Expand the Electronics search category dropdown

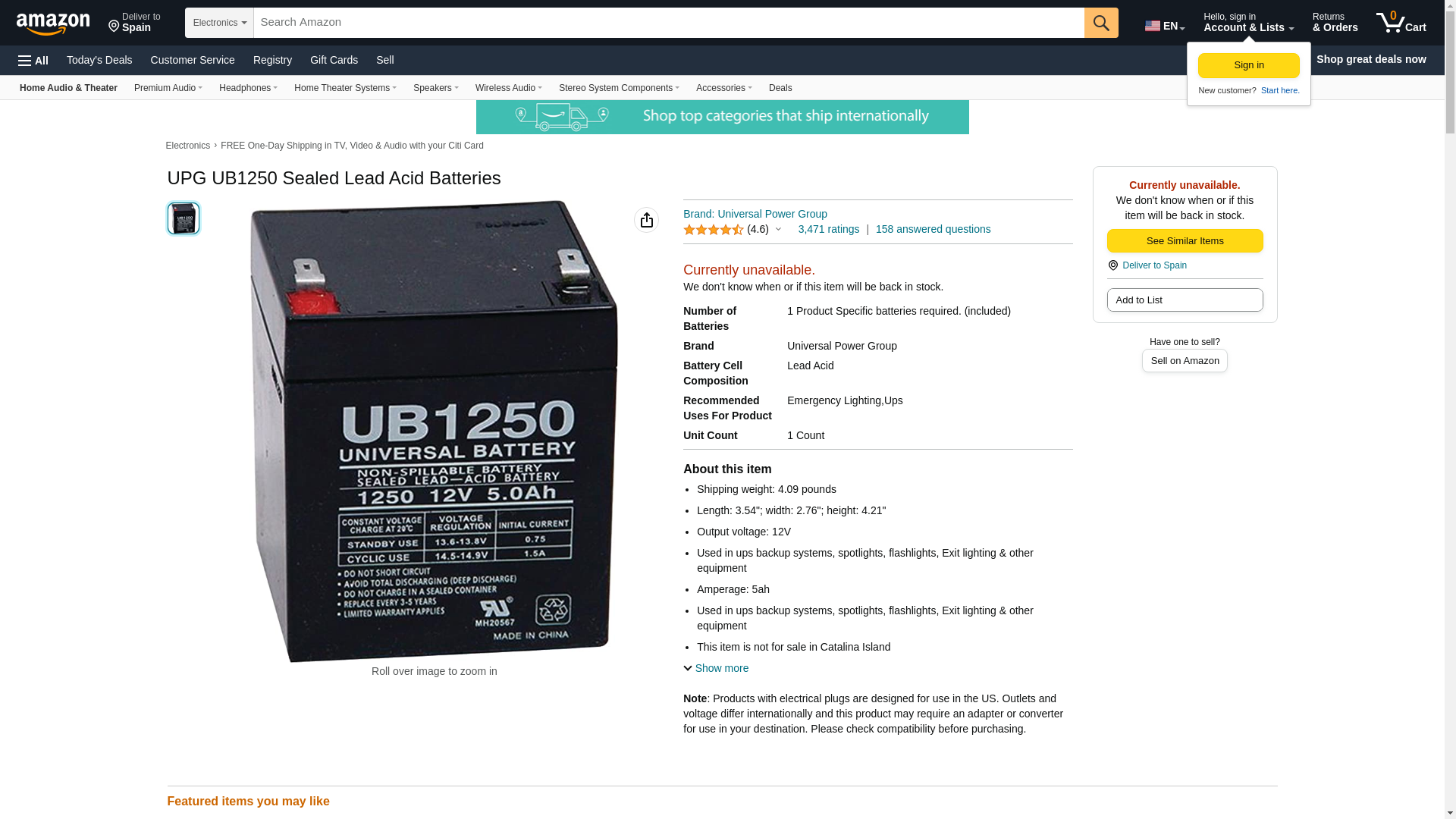(x=219, y=23)
